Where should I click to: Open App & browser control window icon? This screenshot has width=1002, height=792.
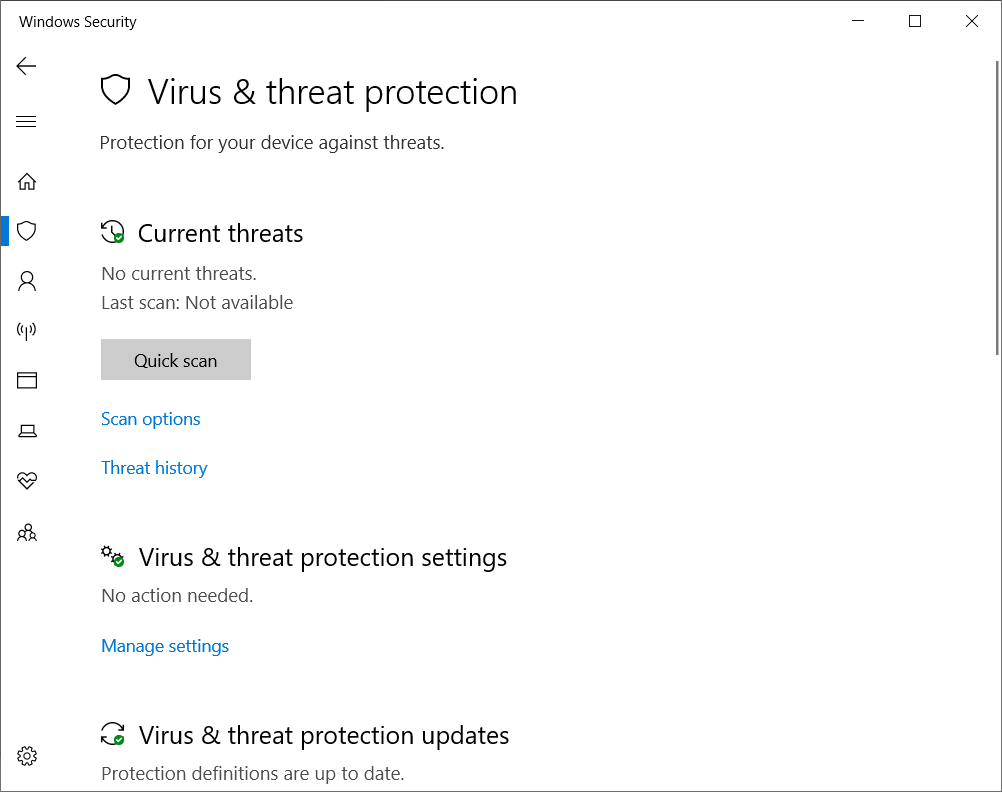click(27, 380)
